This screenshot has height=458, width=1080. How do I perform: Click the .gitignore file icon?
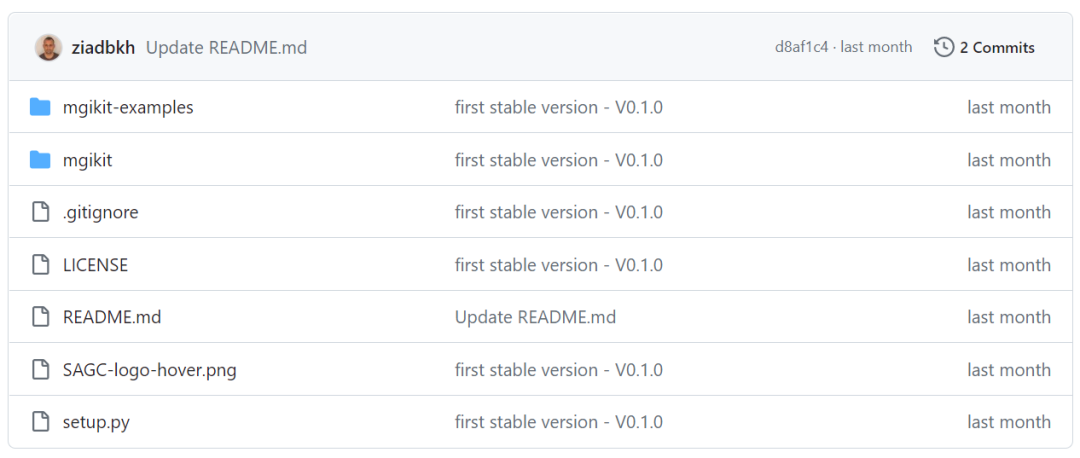click(x=40, y=212)
